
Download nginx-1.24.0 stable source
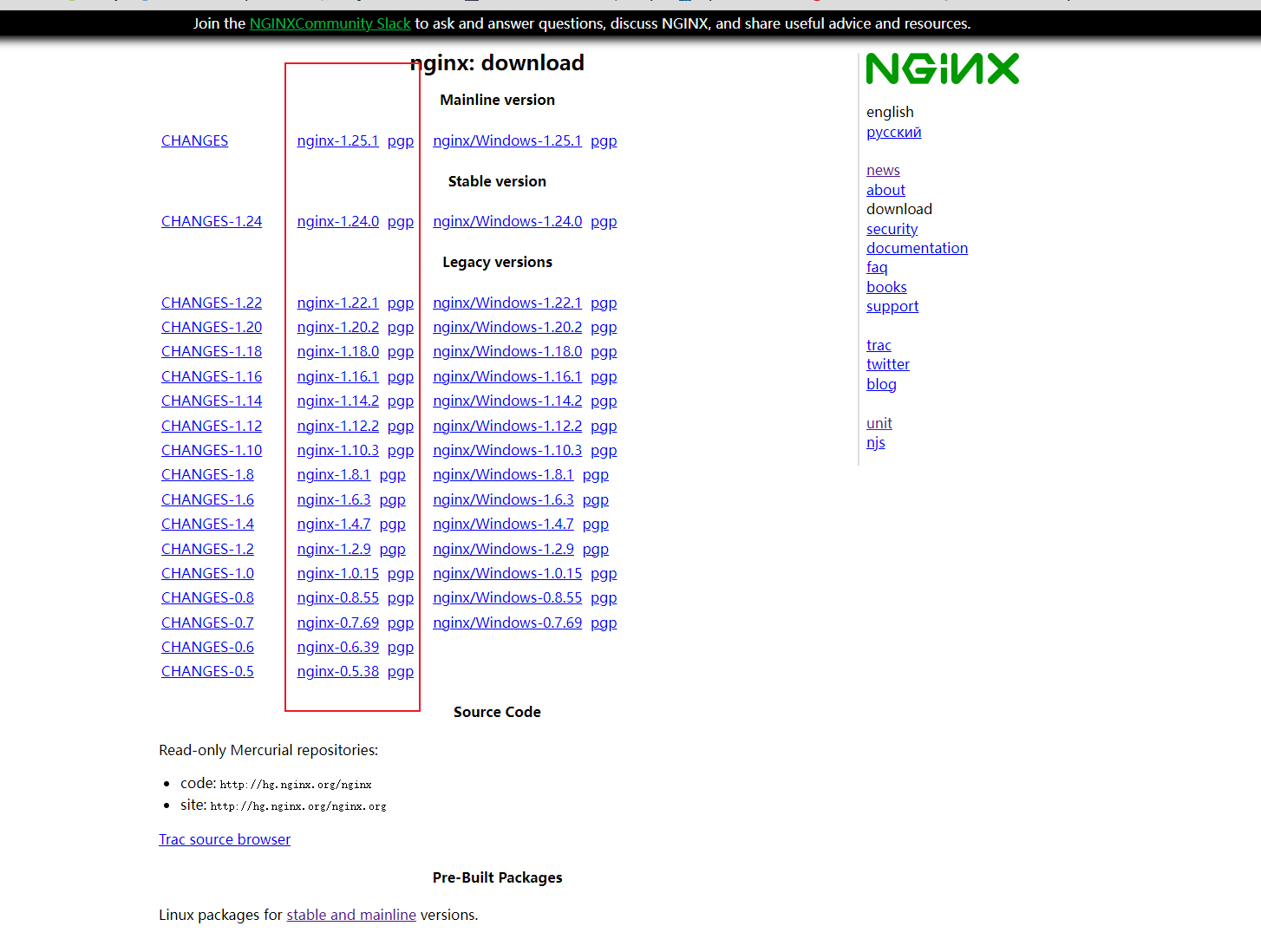point(337,221)
